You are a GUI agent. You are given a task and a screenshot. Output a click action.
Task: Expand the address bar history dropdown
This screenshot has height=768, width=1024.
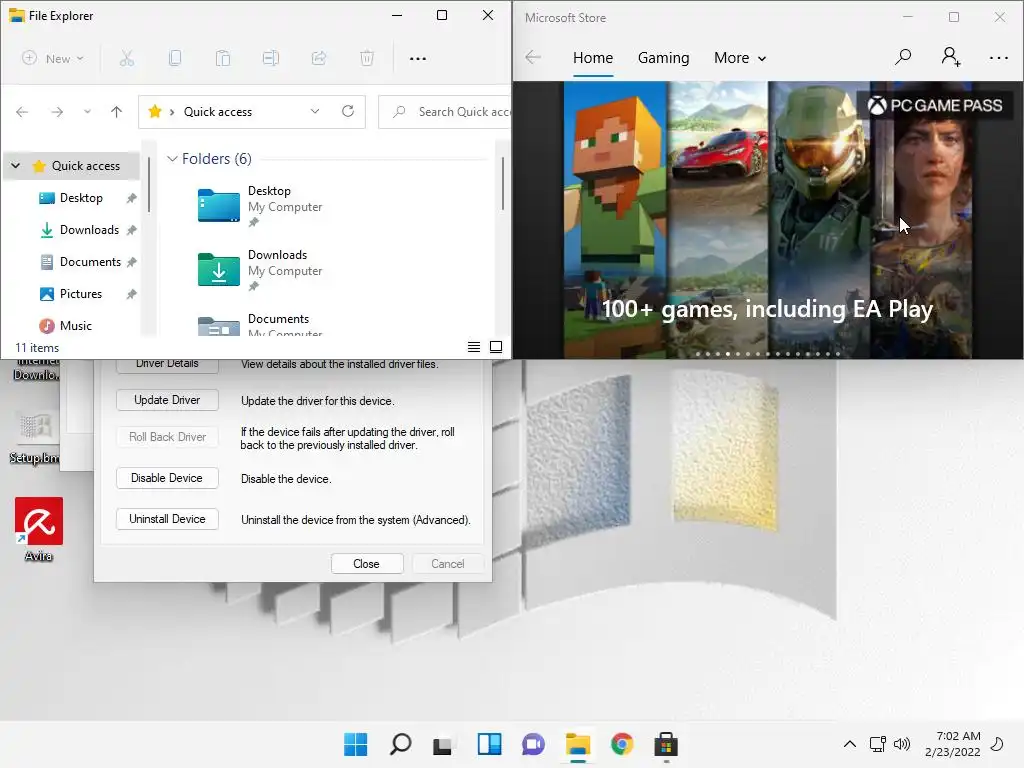[x=315, y=111]
